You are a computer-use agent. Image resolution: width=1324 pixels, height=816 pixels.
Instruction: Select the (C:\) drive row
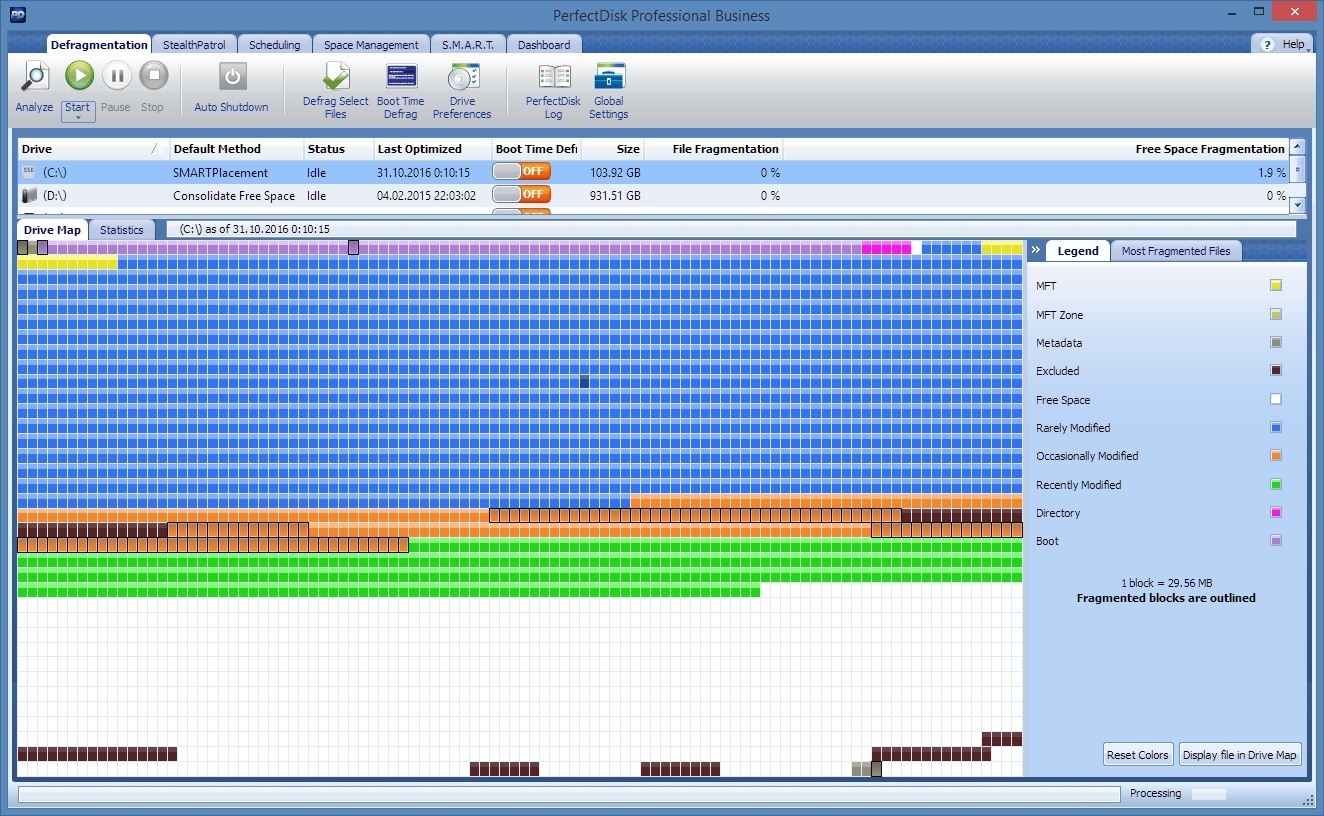click(653, 172)
